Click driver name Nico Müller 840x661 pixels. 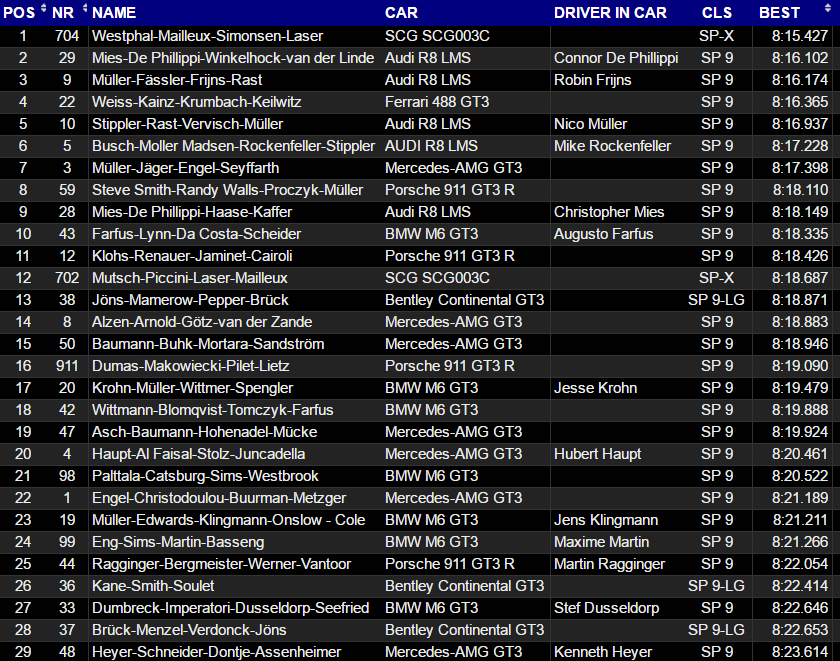click(590, 123)
